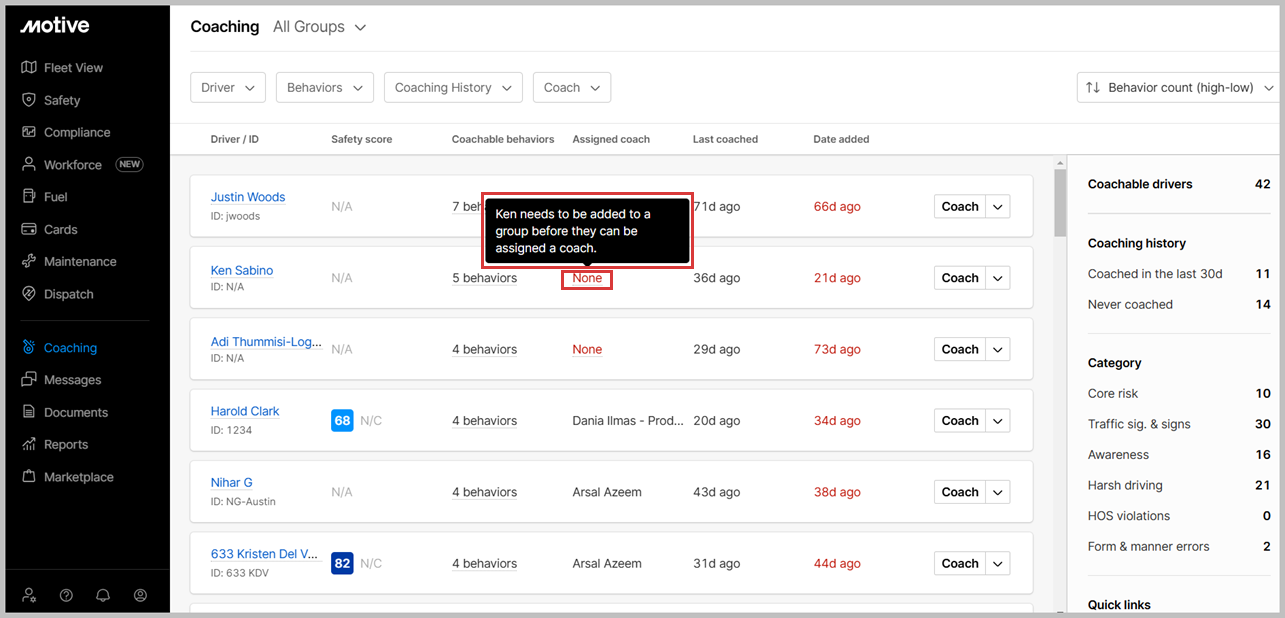The image size is (1285, 618).
Task: Go to Marketplace menu item
Action: [x=79, y=477]
